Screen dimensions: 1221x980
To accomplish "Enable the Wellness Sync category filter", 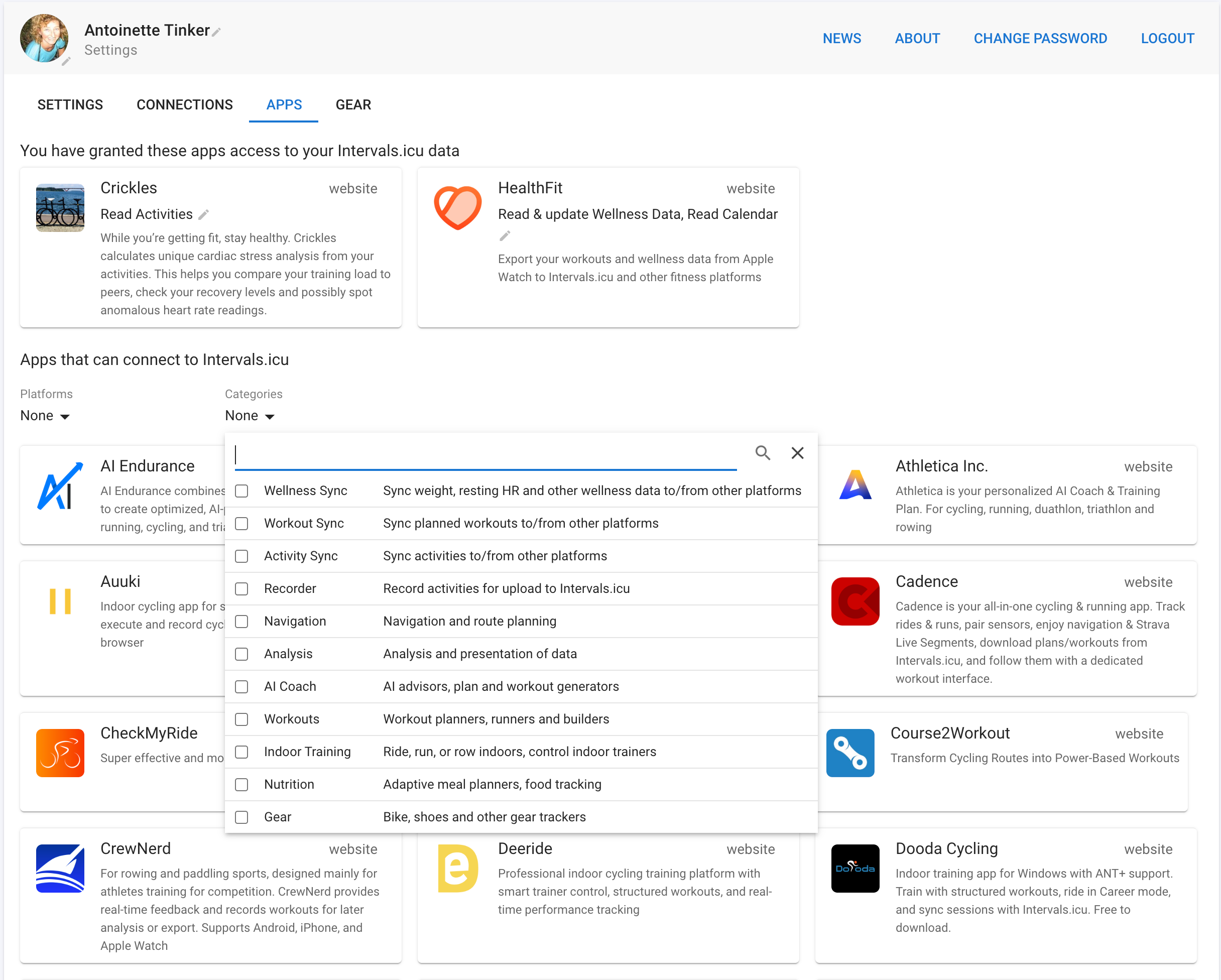I will tap(241, 491).
